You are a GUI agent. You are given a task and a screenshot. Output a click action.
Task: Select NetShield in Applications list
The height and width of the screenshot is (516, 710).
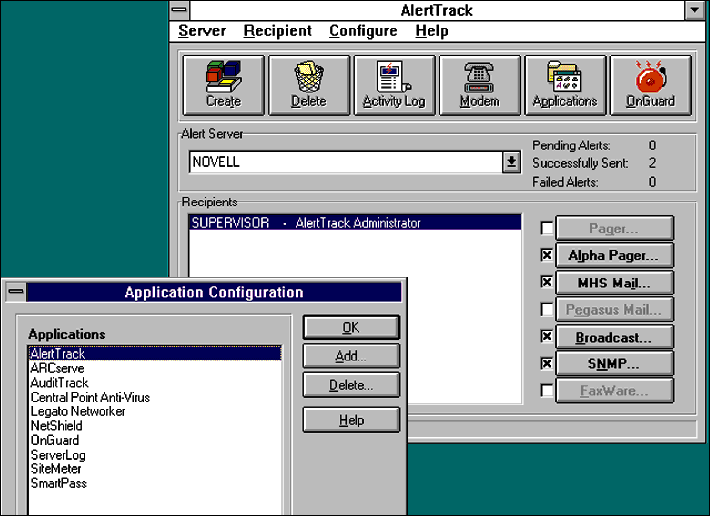click(155, 425)
